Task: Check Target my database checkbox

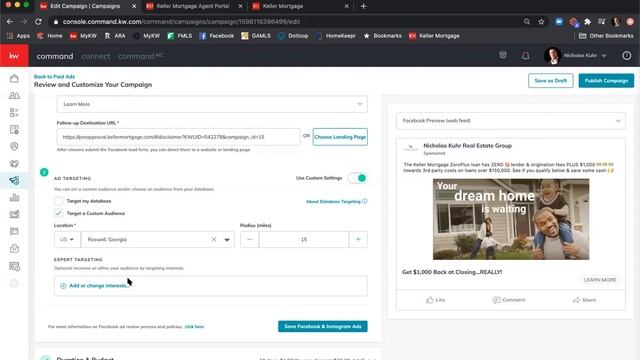Action: (58, 201)
